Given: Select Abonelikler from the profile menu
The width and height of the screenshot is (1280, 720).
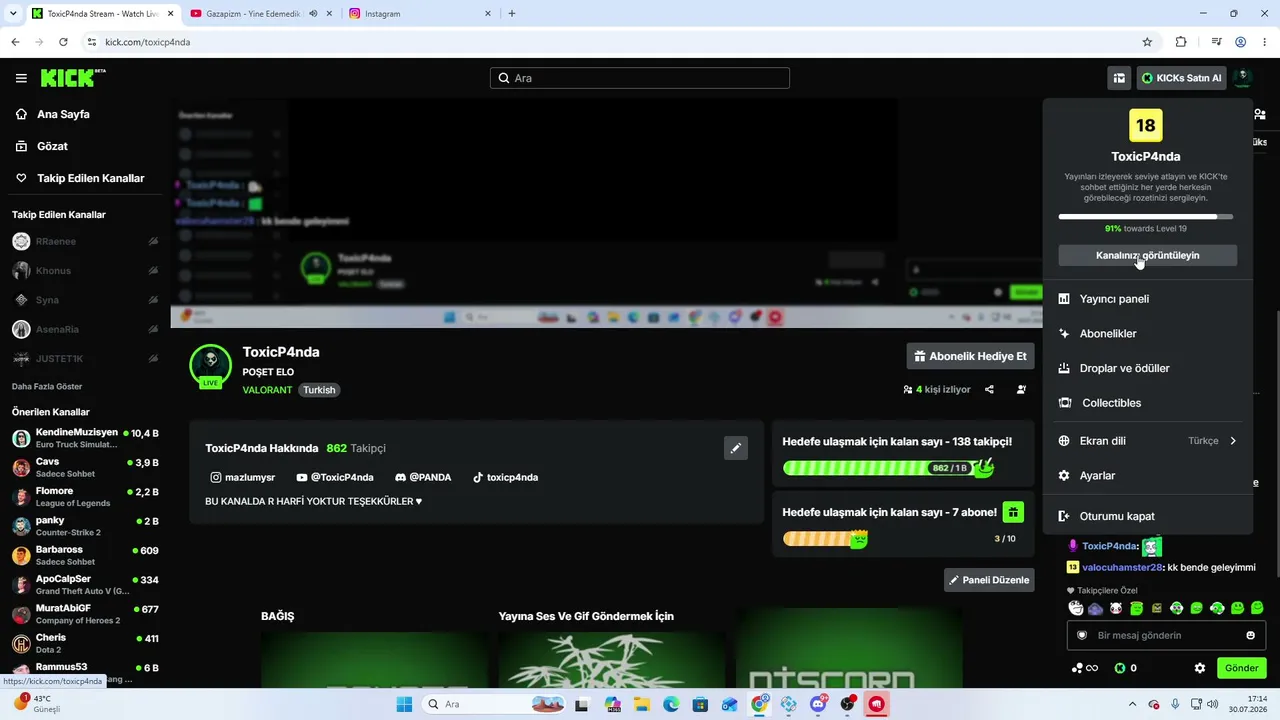Looking at the screenshot, I should click(x=1147, y=334).
